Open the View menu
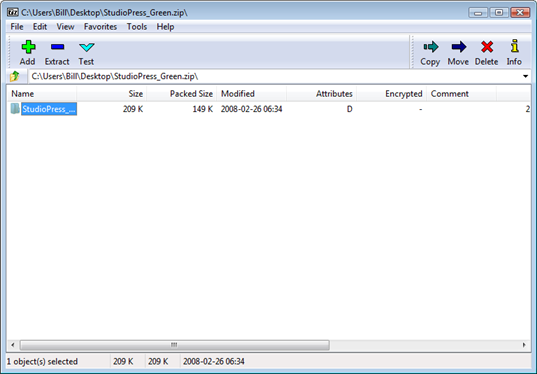 (65, 27)
